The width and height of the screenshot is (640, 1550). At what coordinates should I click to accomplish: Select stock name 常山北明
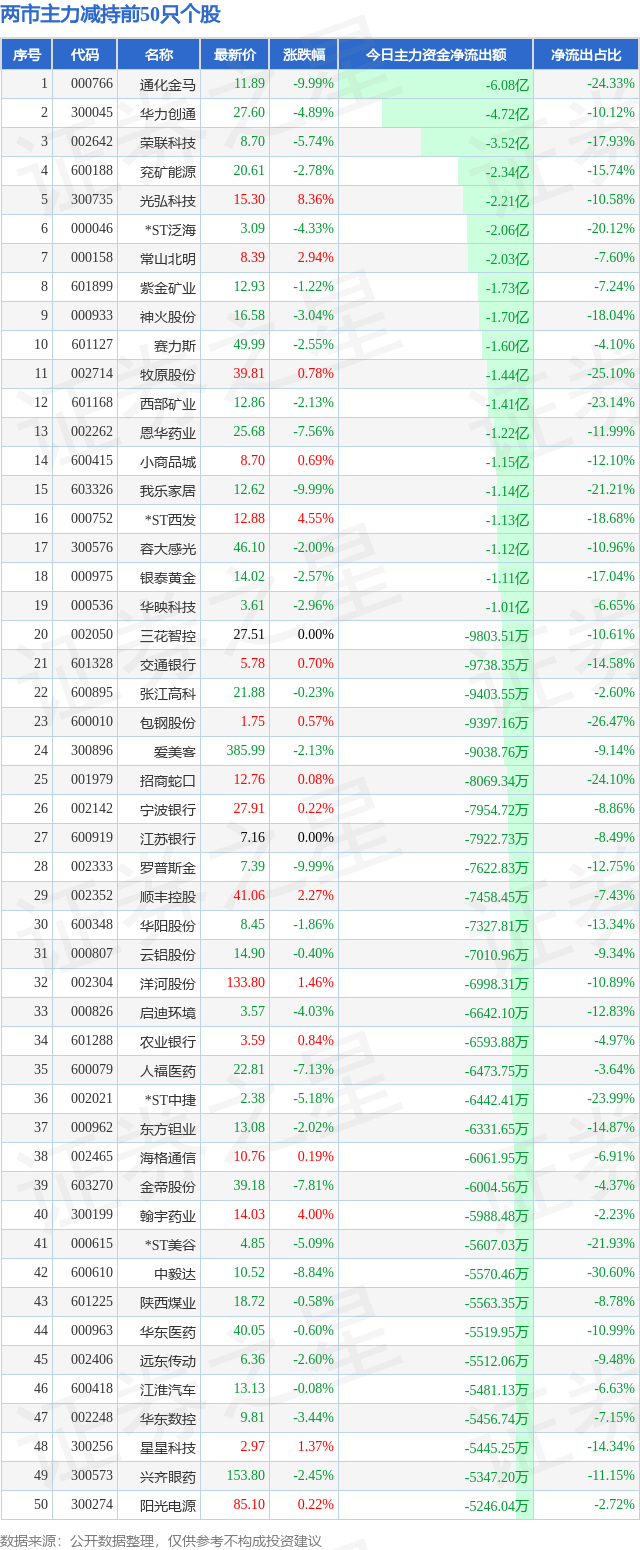point(168,259)
